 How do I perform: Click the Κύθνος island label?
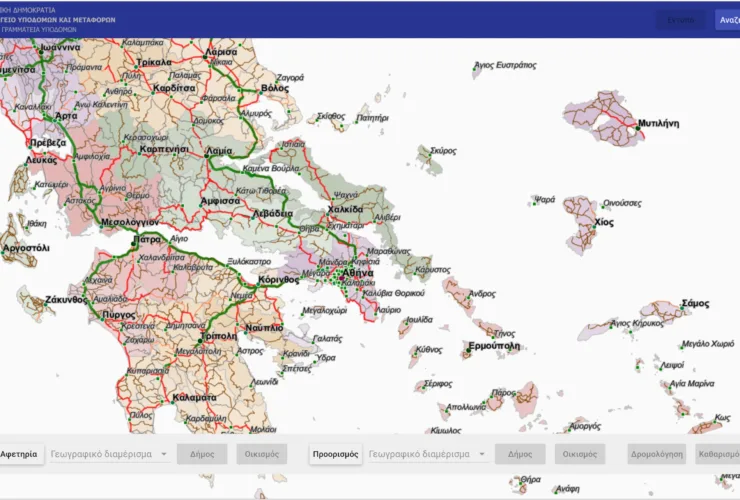point(429,350)
